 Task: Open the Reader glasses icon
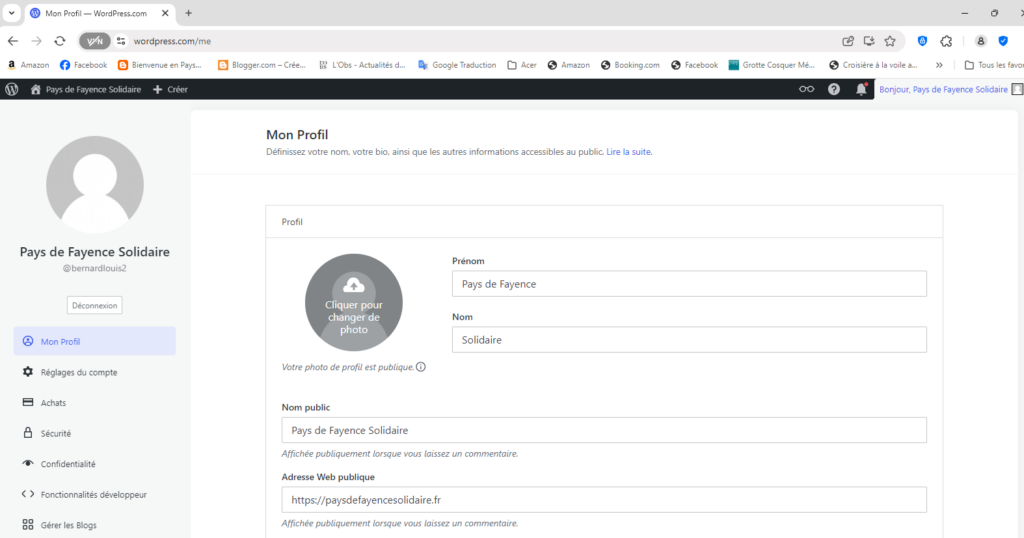(x=806, y=89)
